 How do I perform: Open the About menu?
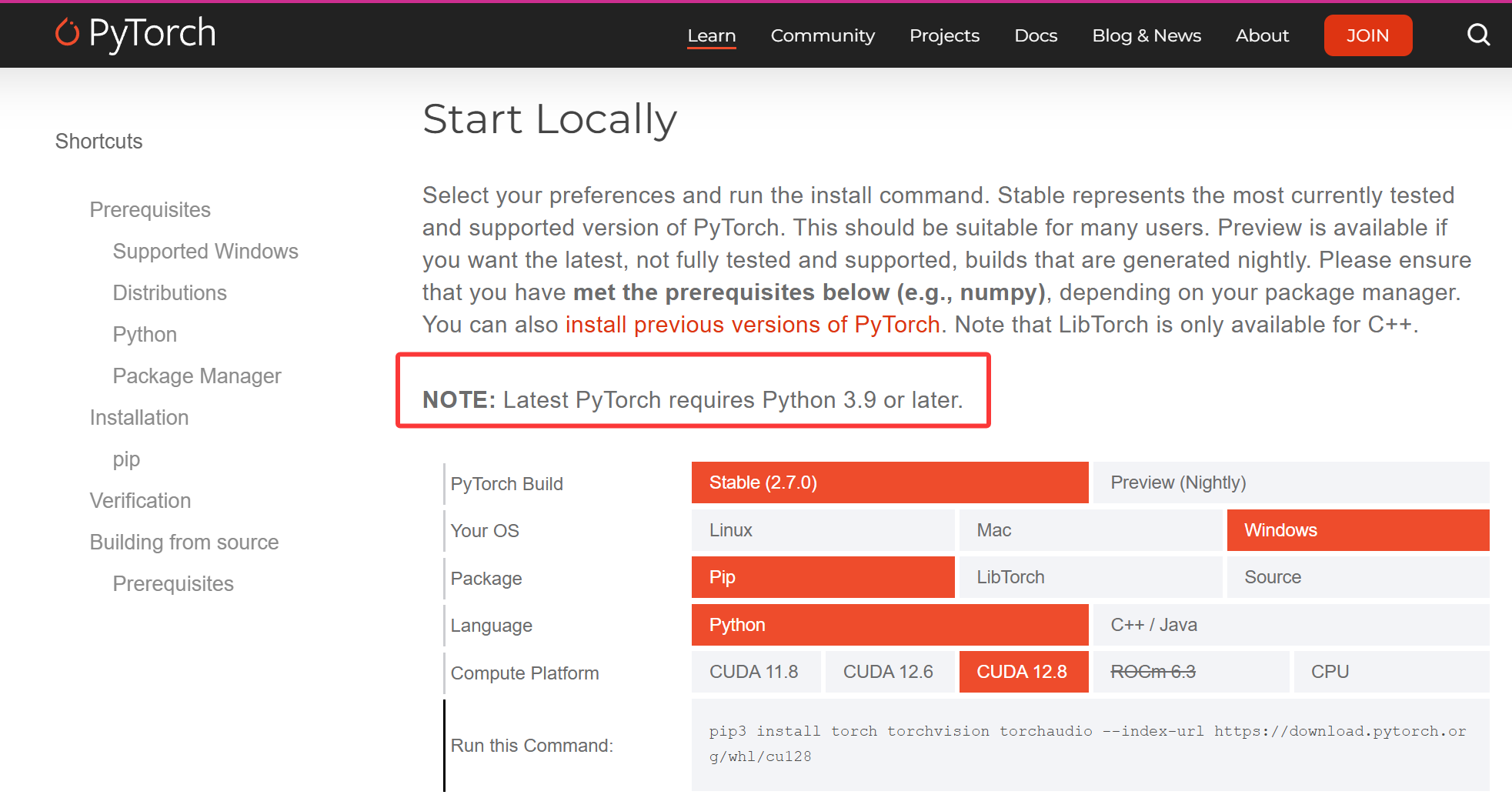(x=1262, y=35)
